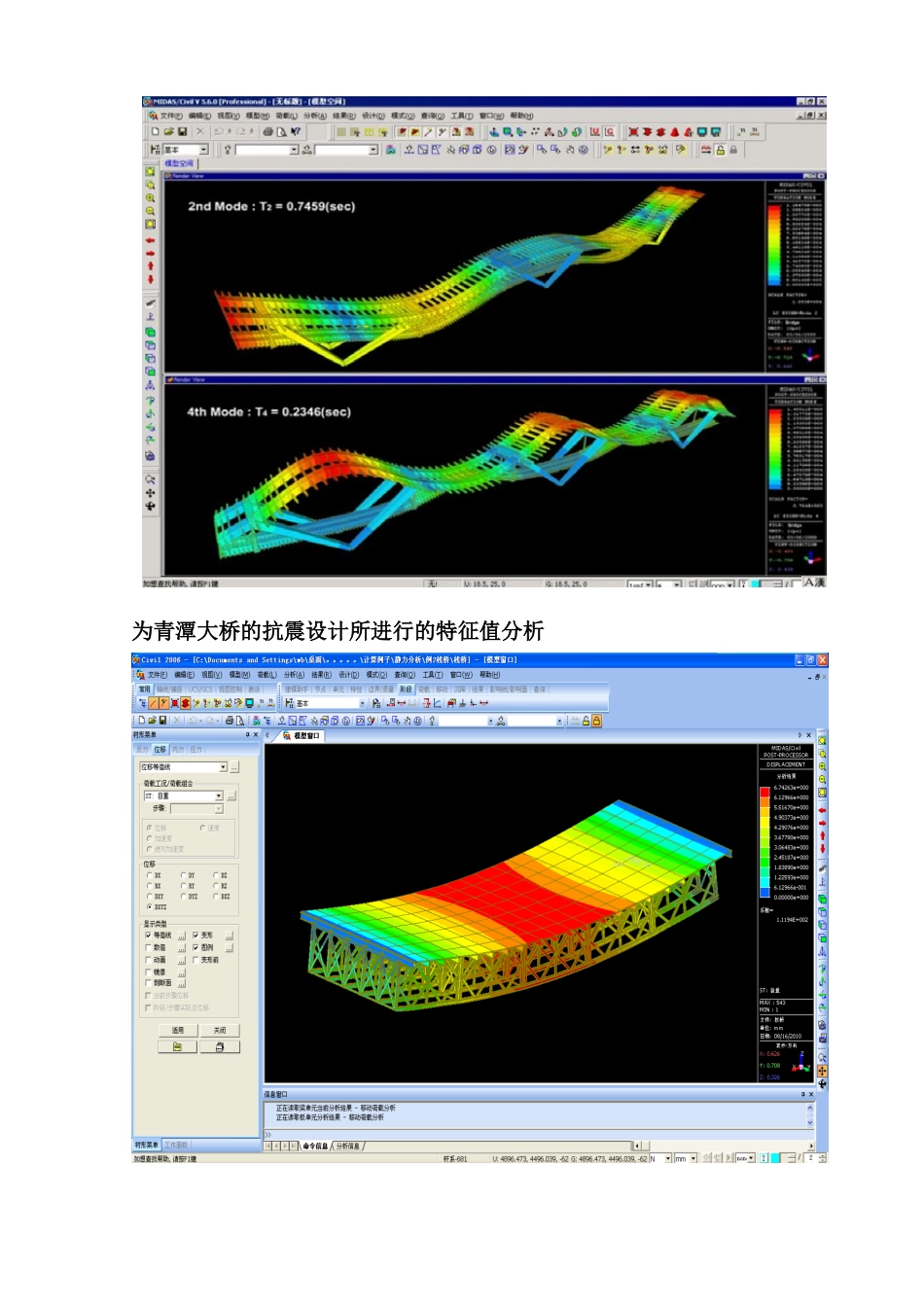Enable the 镜像 checkbox

pos(148,971)
